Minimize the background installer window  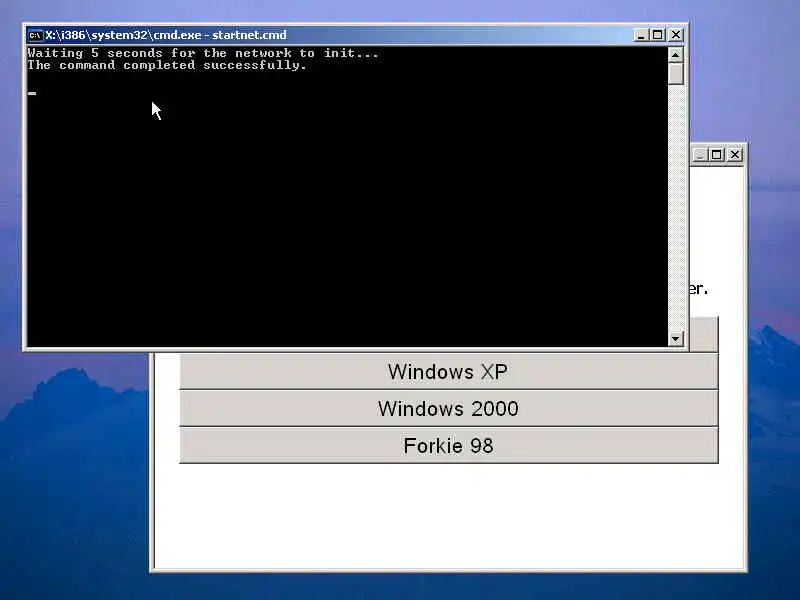(699, 155)
